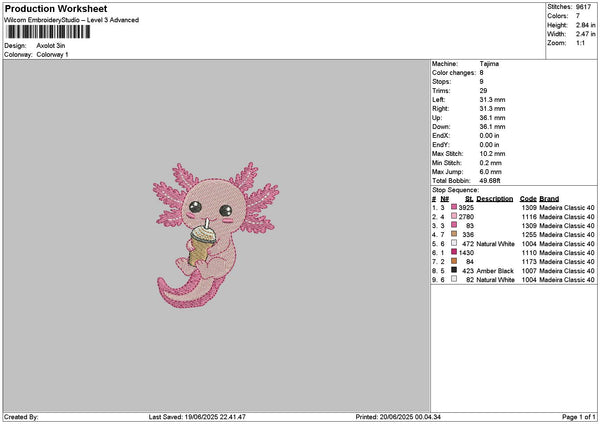600x424 pixels.
Task: Click the Max Jump value '6.0 mm'
Action: pos(491,172)
